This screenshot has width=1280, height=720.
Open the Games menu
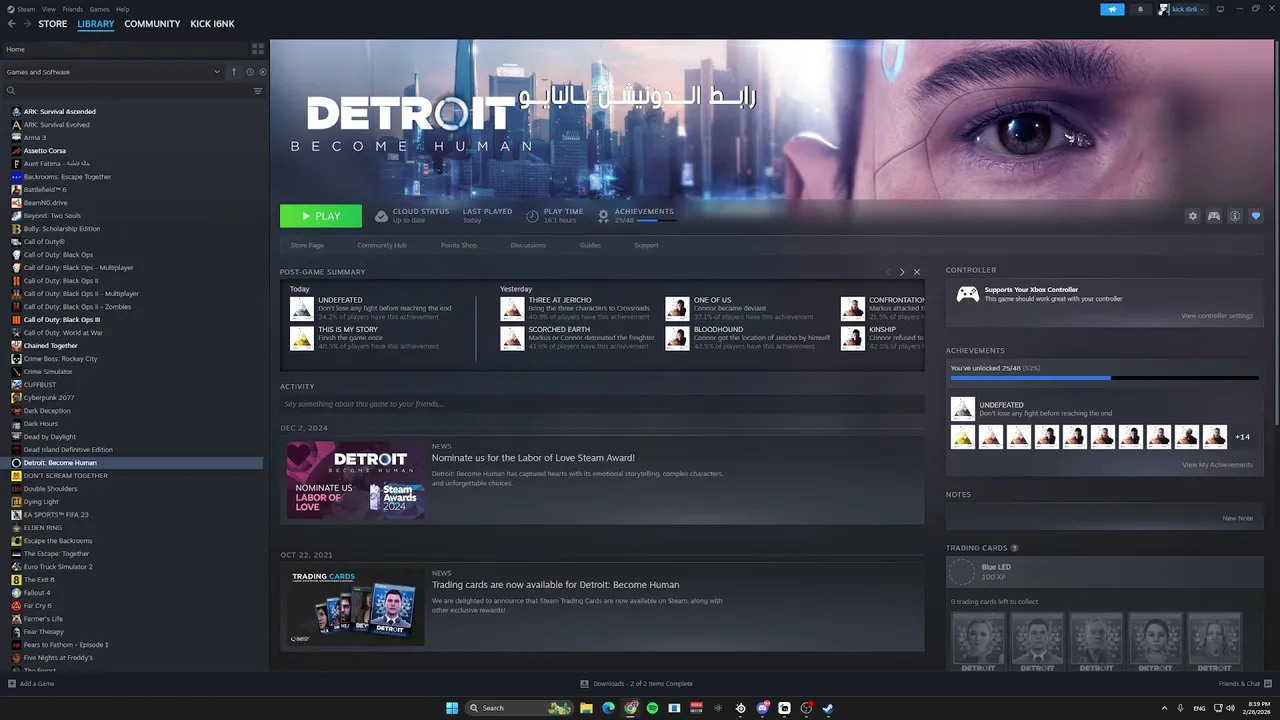[x=99, y=9]
